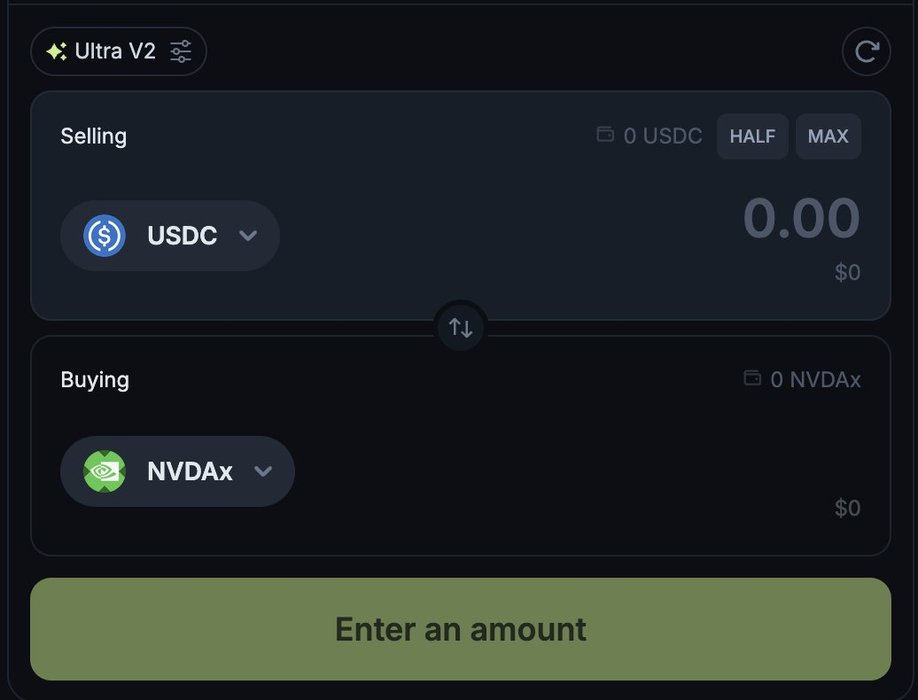Open swap settings via the sliders icon
This screenshot has width=918, height=700.
pyautogui.click(x=180, y=52)
